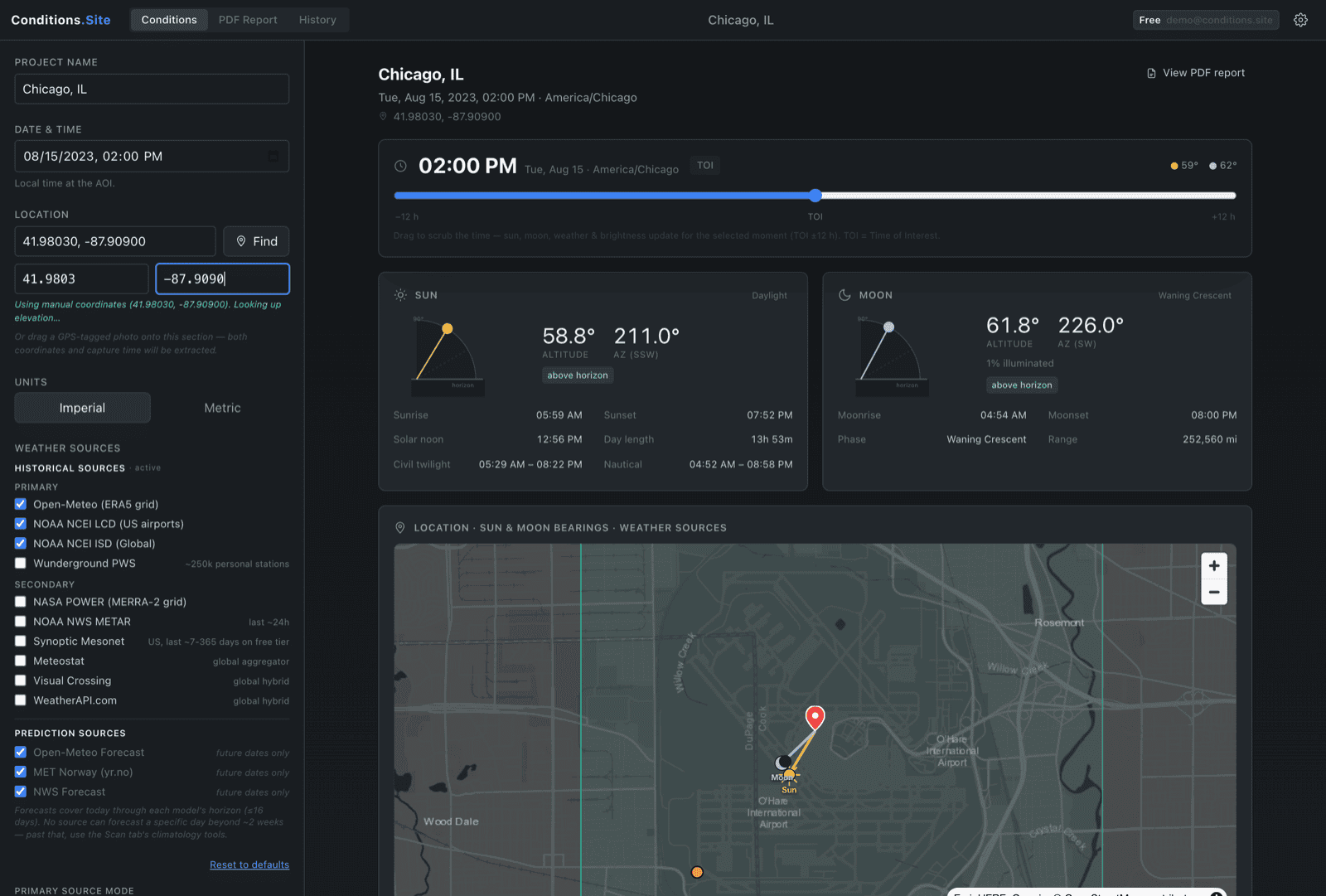Zoom in the map with plus button
The image size is (1326, 896).
[1214, 565]
